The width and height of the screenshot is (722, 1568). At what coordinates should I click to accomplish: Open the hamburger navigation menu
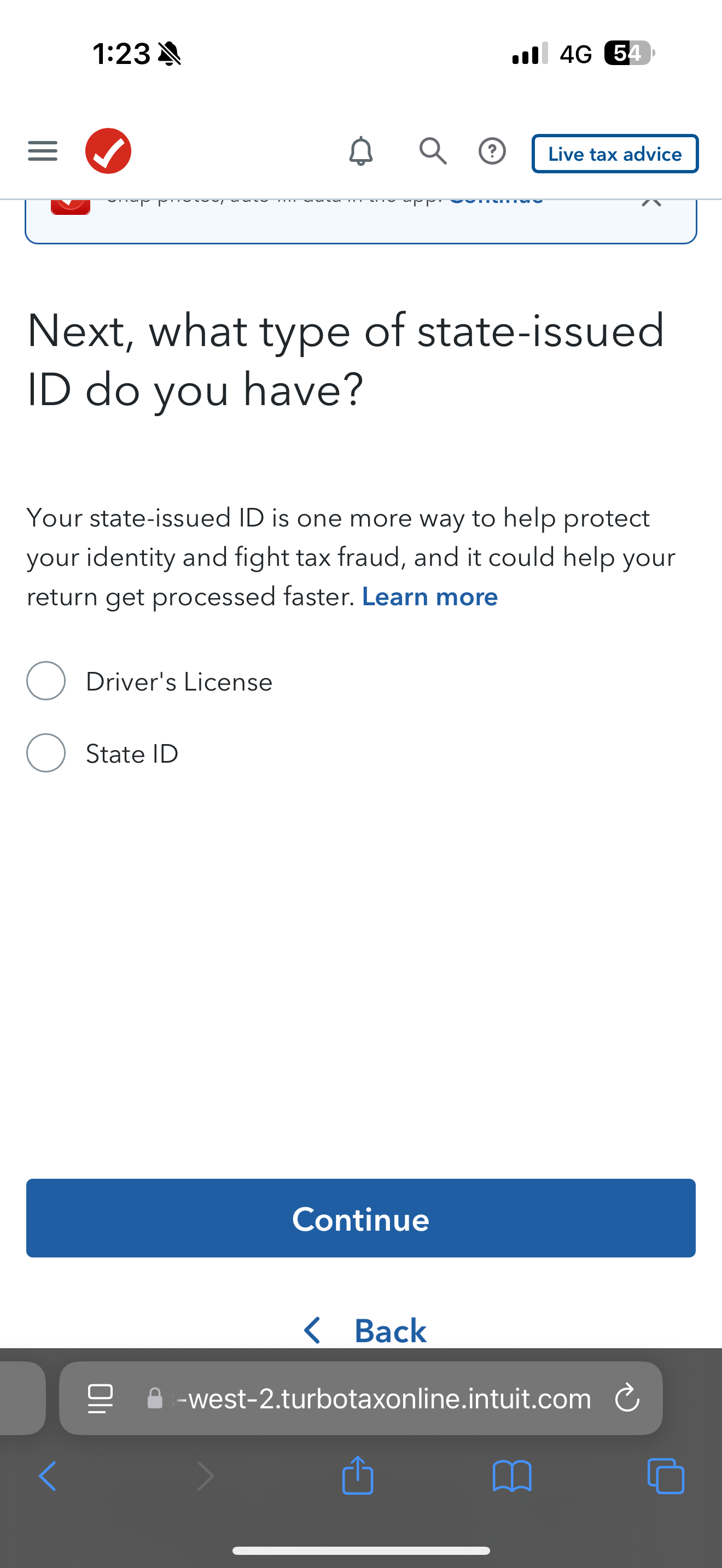coord(43,151)
